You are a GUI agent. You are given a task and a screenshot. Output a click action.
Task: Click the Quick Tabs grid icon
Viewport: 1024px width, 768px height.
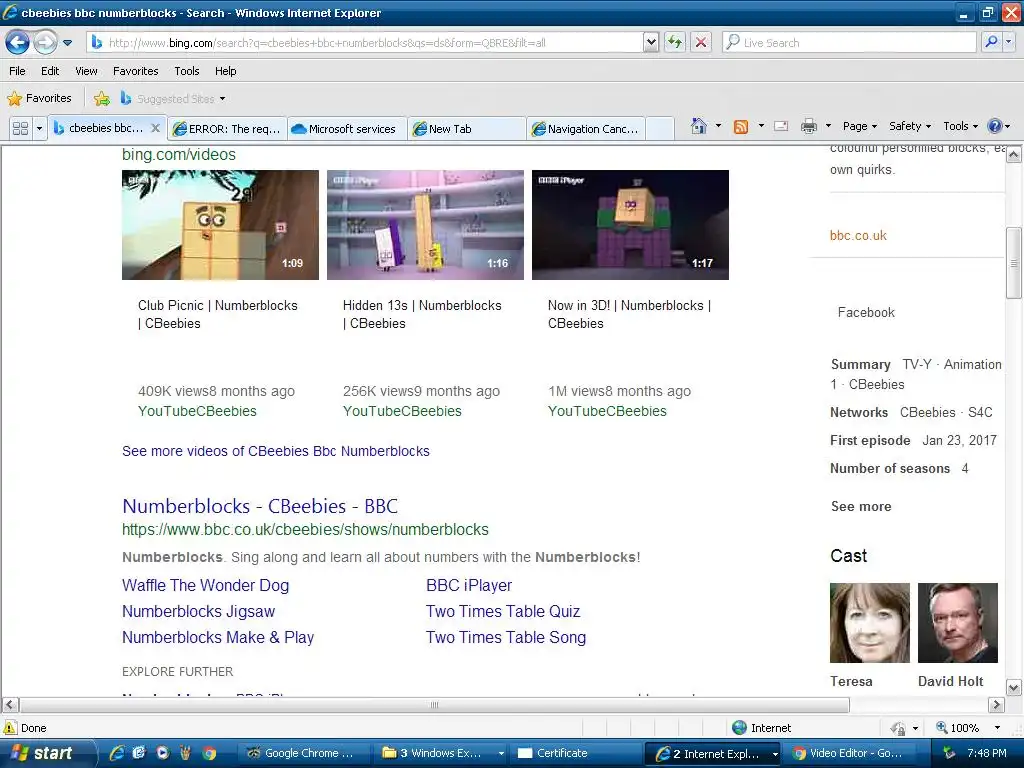click(20, 129)
